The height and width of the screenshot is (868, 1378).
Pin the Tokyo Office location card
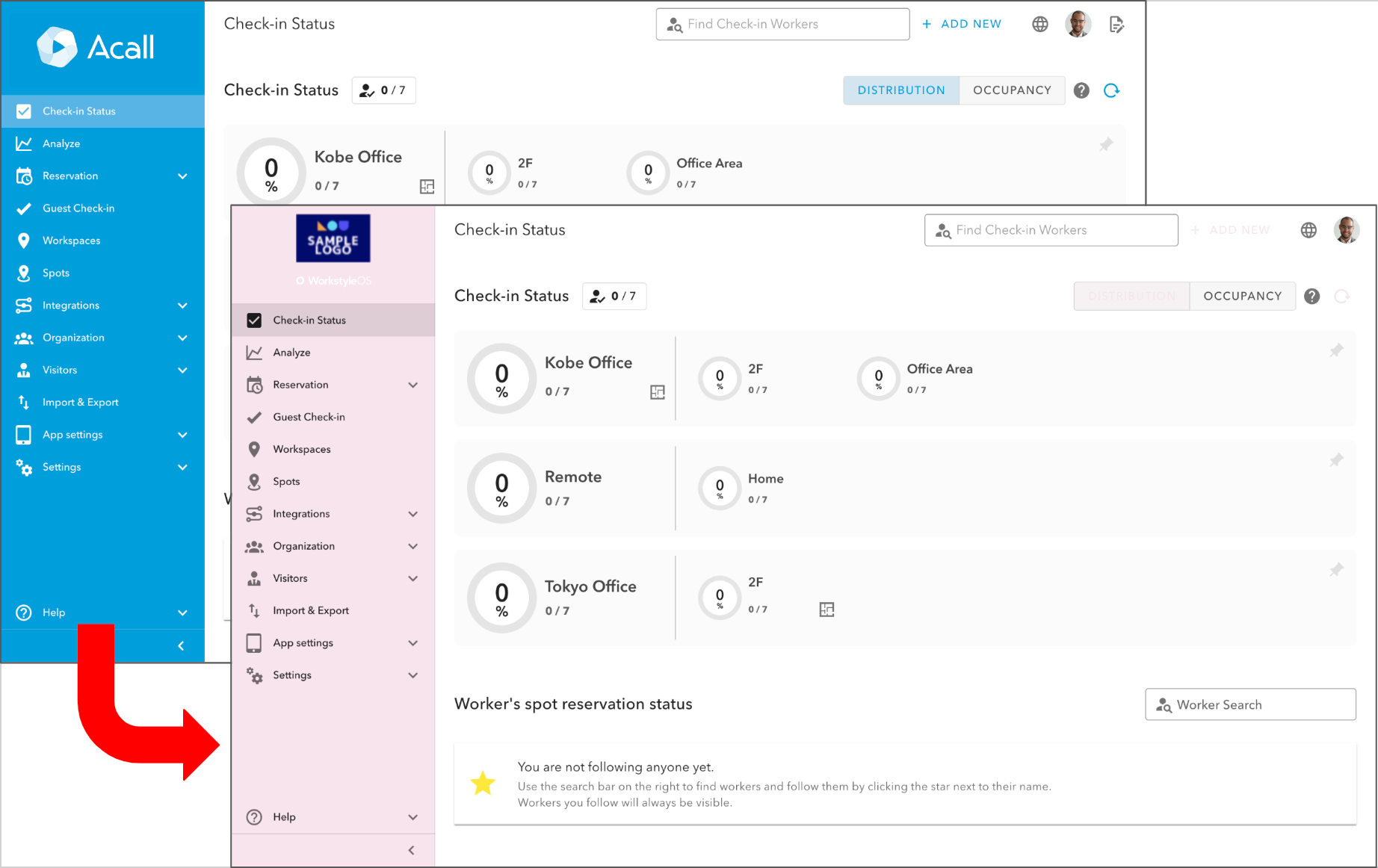pos(1336,570)
